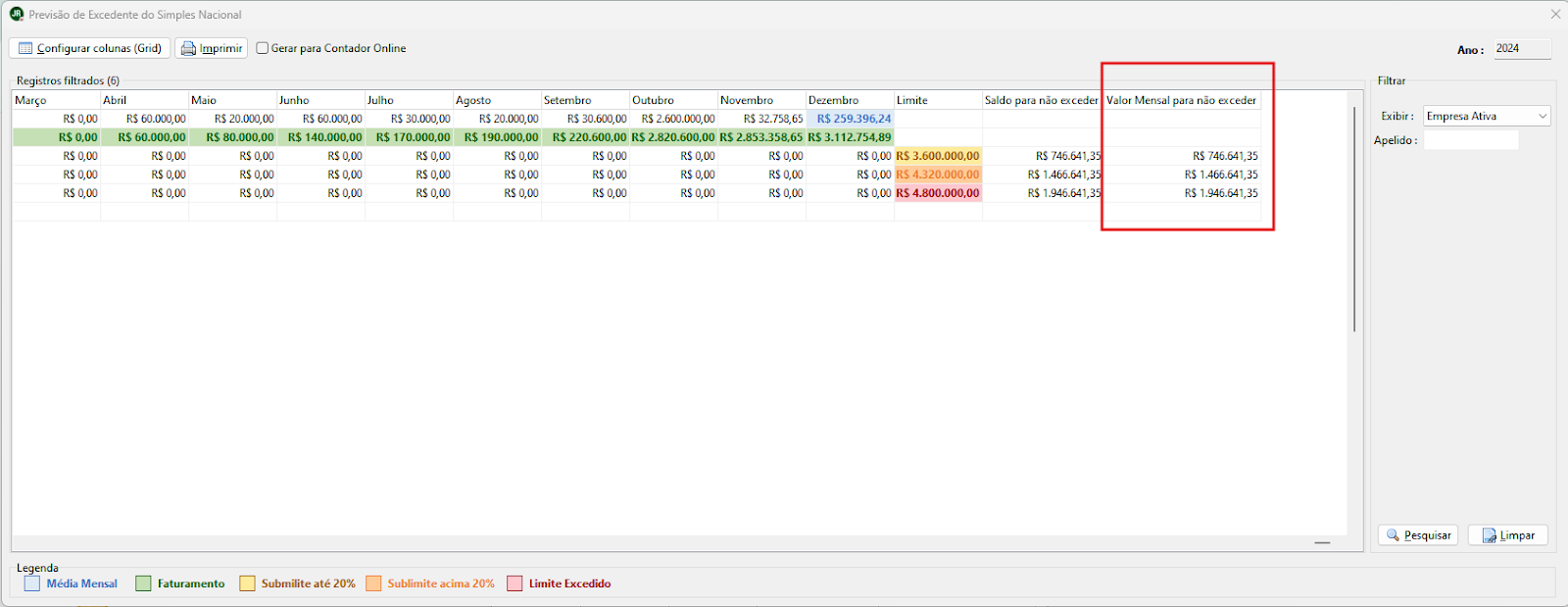The width and height of the screenshot is (1568, 607).
Task: Click the Sublimite até 20% legend swatch
Action: (x=247, y=583)
